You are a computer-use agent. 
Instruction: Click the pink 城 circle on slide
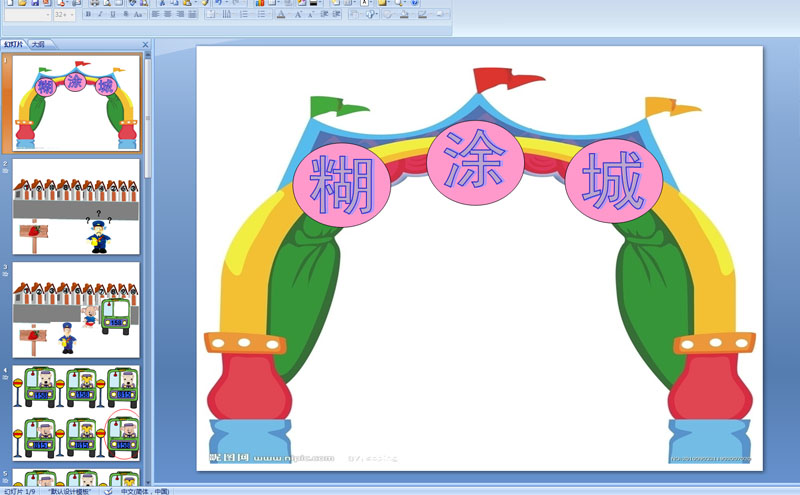coord(614,181)
